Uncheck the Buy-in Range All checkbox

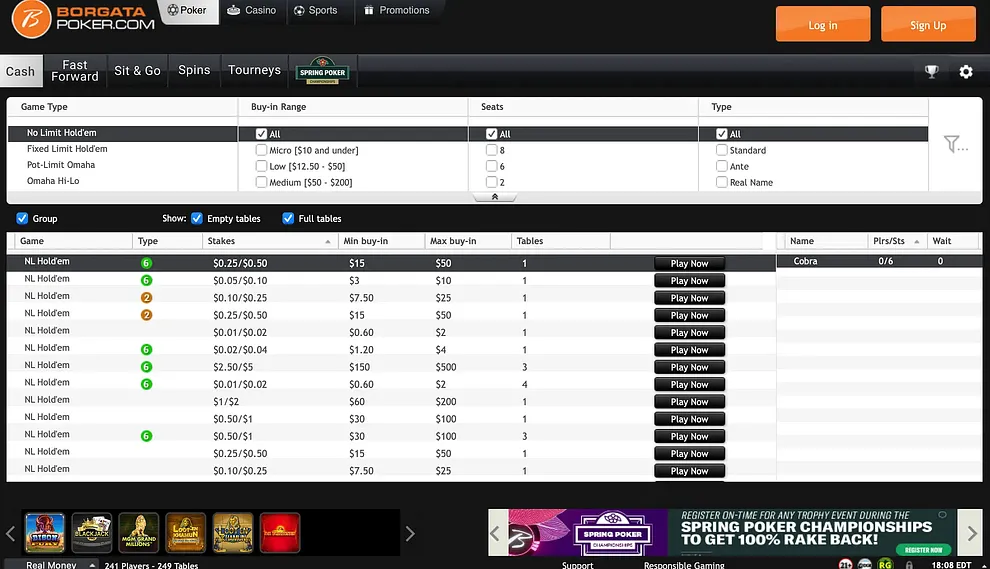pyautogui.click(x=261, y=134)
